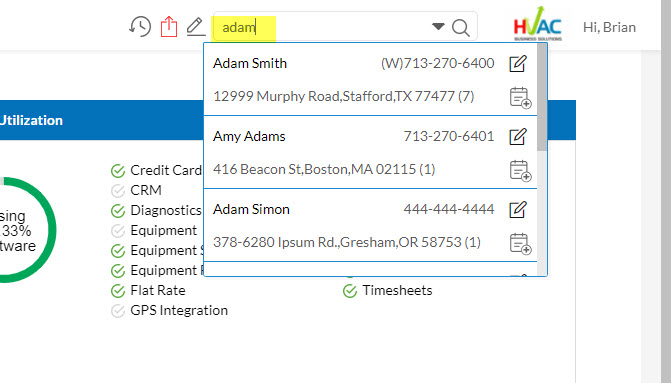Select Amy Adams from the search results
Viewport: 671px width, 383px height.
(249, 136)
